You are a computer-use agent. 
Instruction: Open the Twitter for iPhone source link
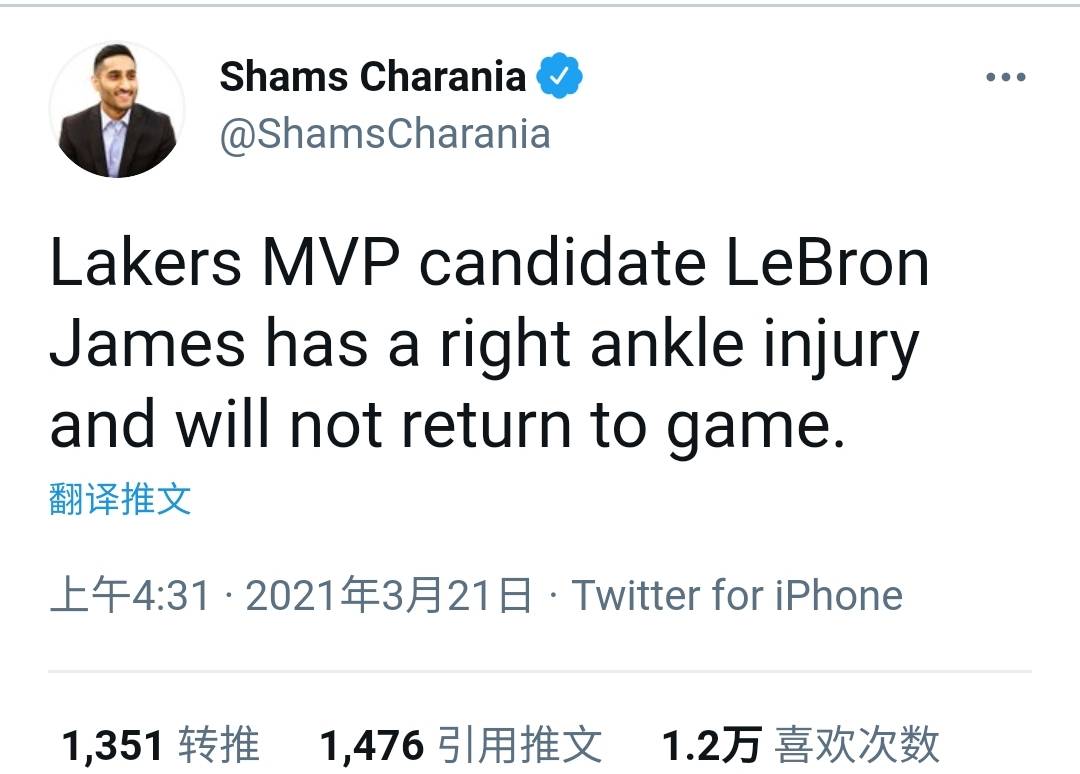(x=737, y=595)
